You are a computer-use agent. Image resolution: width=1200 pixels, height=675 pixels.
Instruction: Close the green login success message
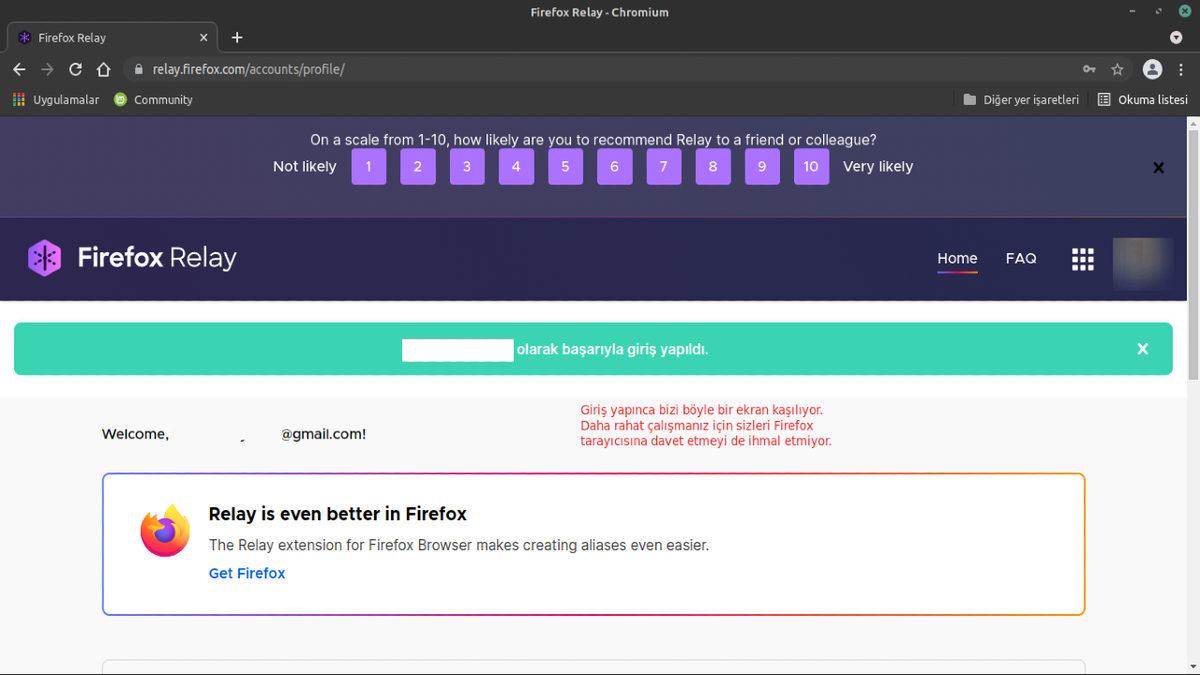(x=1142, y=349)
